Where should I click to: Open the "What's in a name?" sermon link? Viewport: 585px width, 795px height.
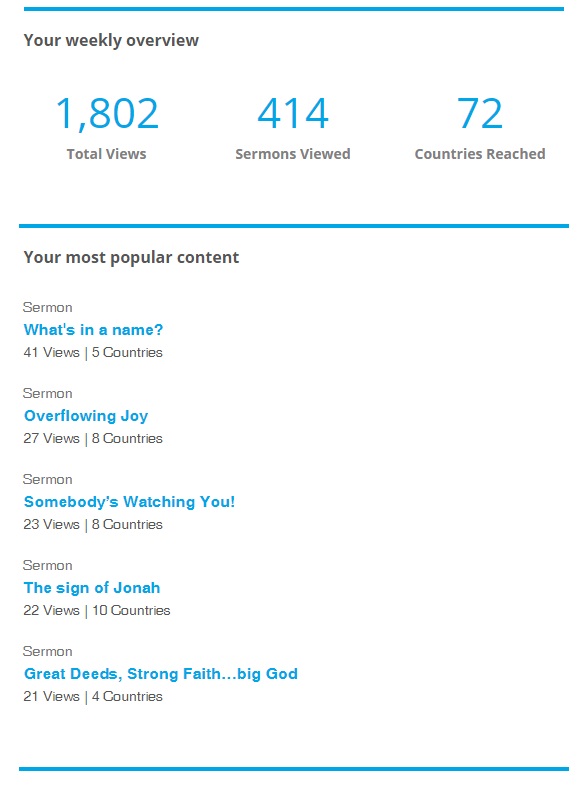93,330
